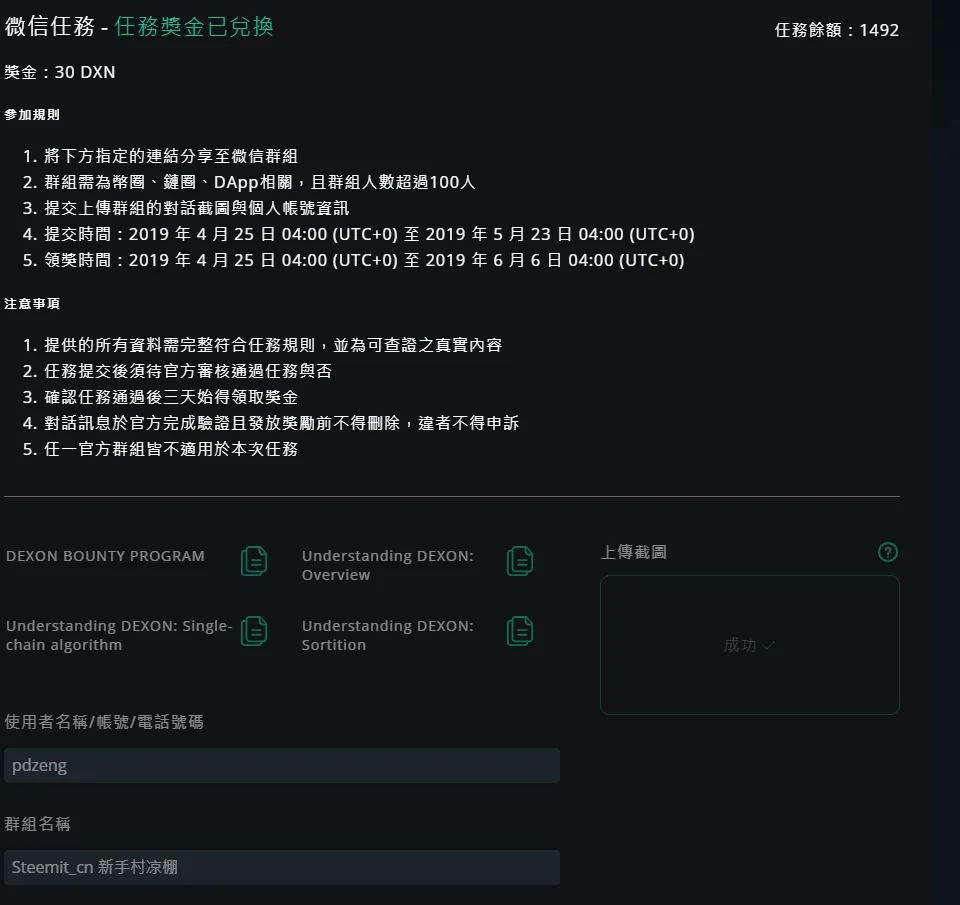960x905 pixels.
Task: Click the DEXON BOUNTY PROGRAM title
Action: pos(105,556)
